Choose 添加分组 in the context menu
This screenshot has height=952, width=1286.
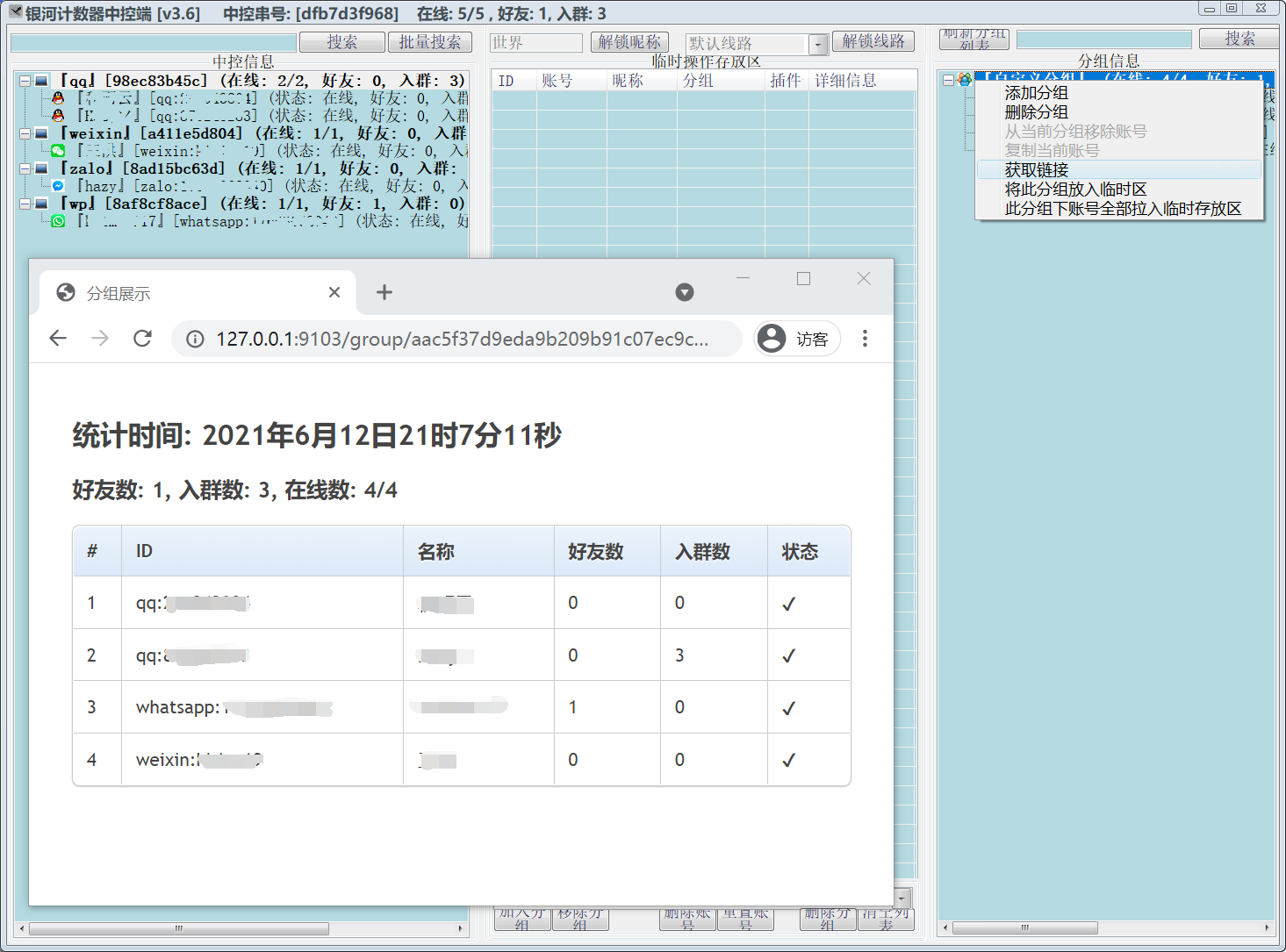tap(1036, 93)
